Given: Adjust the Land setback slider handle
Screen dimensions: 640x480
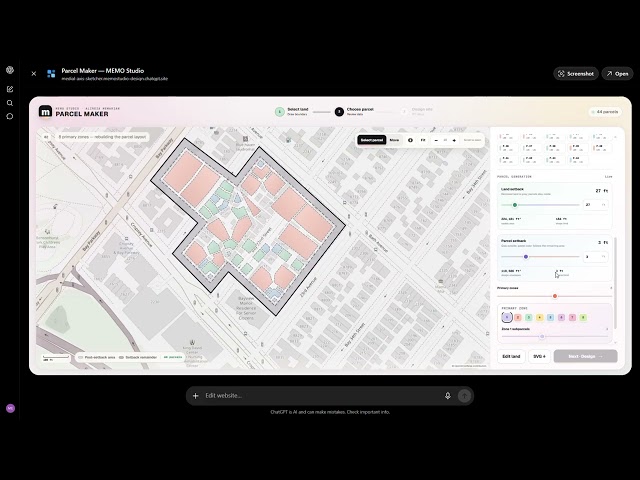Looking at the screenshot, I should (x=515, y=205).
